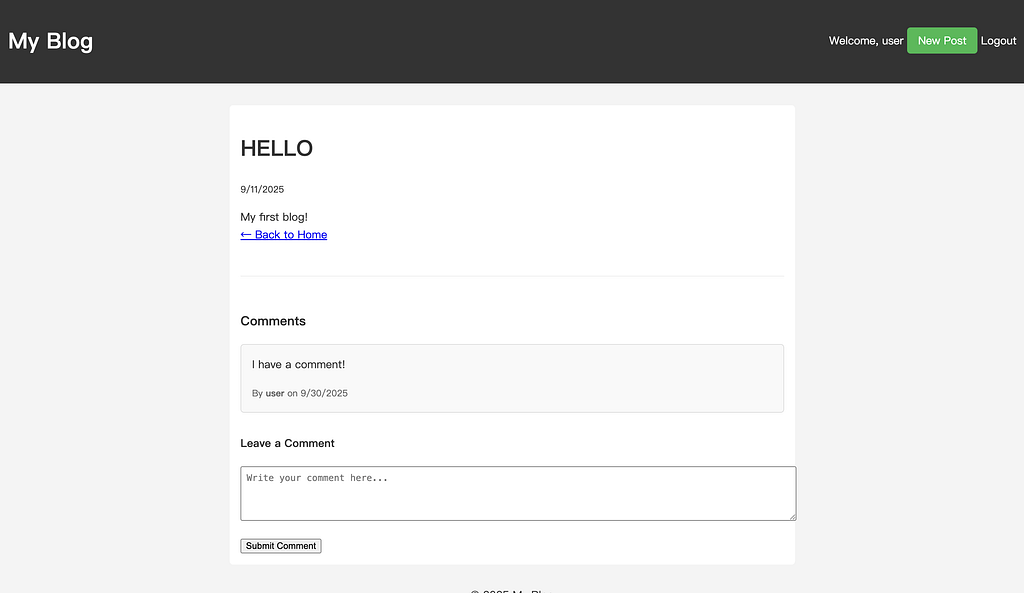The height and width of the screenshot is (593, 1024).
Task: Click the HELLO post heading
Action: click(x=276, y=148)
